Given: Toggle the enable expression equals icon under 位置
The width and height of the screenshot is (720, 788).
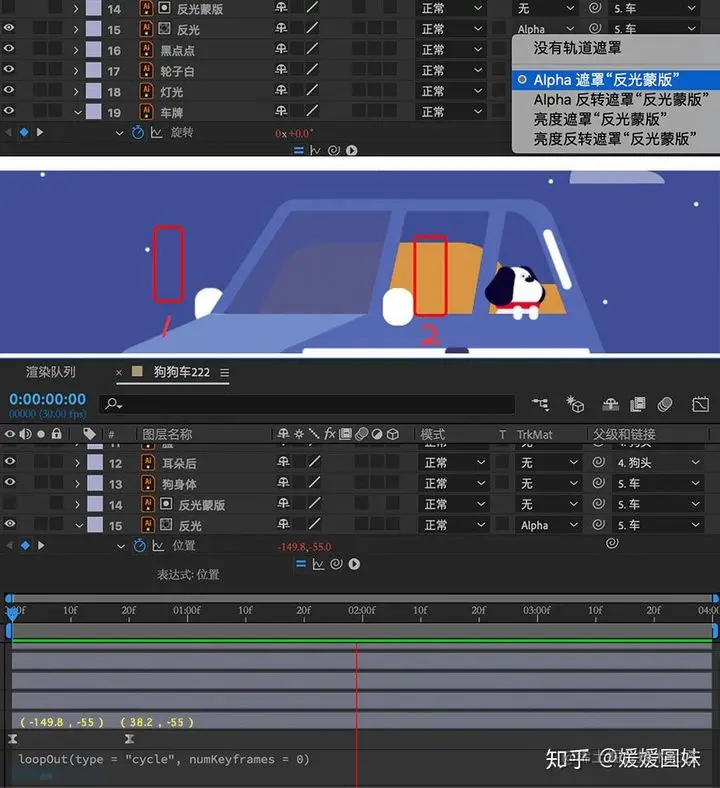Looking at the screenshot, I should click(x=300, y=564).
